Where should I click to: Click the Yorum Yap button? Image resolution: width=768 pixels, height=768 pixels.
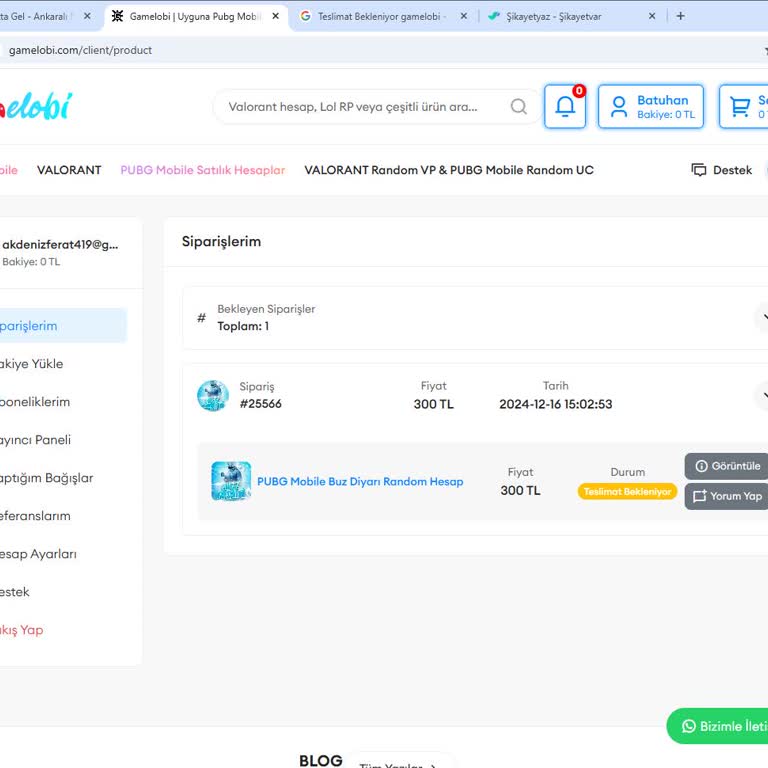coord(727,496)
